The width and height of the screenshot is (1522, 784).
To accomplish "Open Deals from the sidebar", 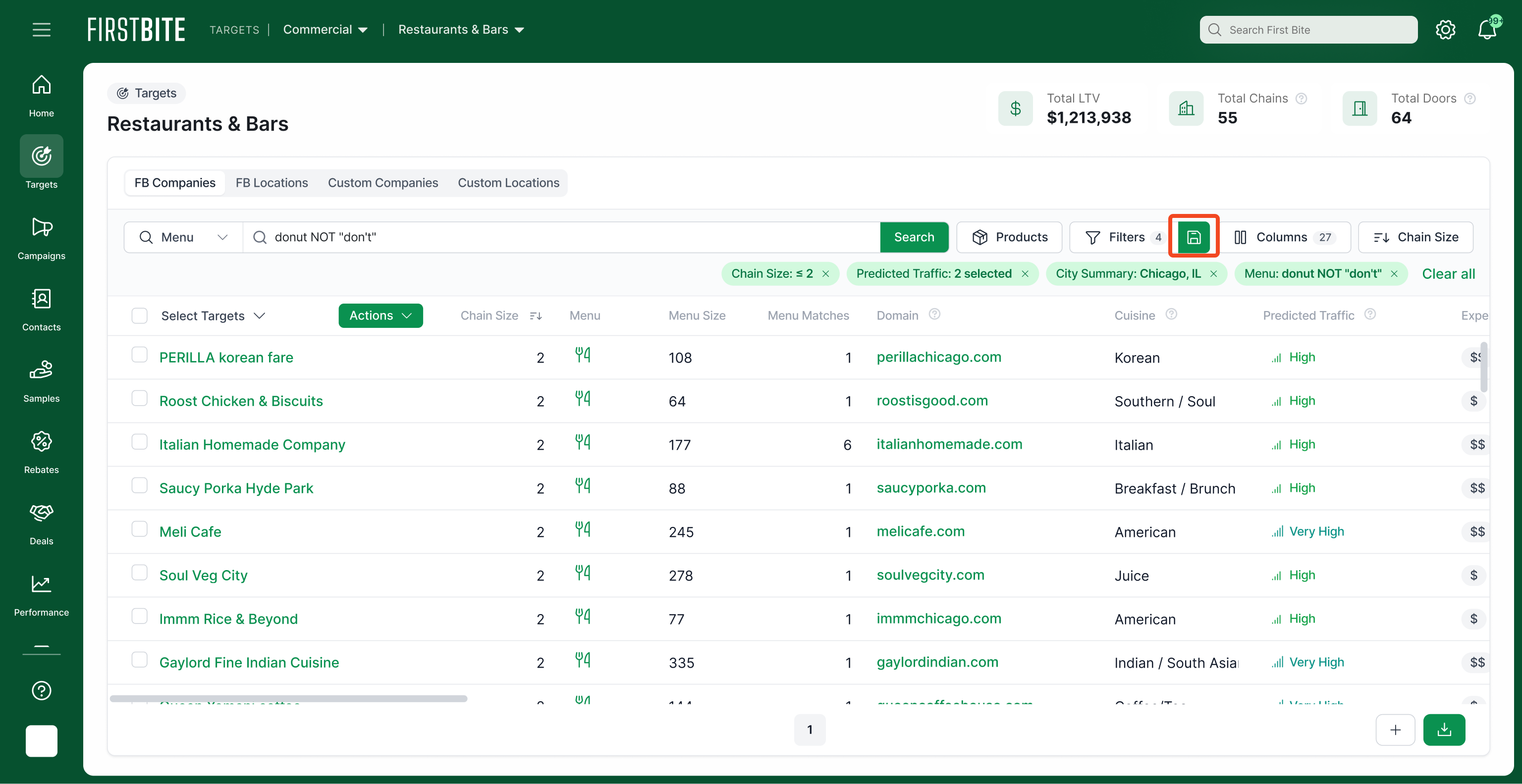I will pos(41,523).
